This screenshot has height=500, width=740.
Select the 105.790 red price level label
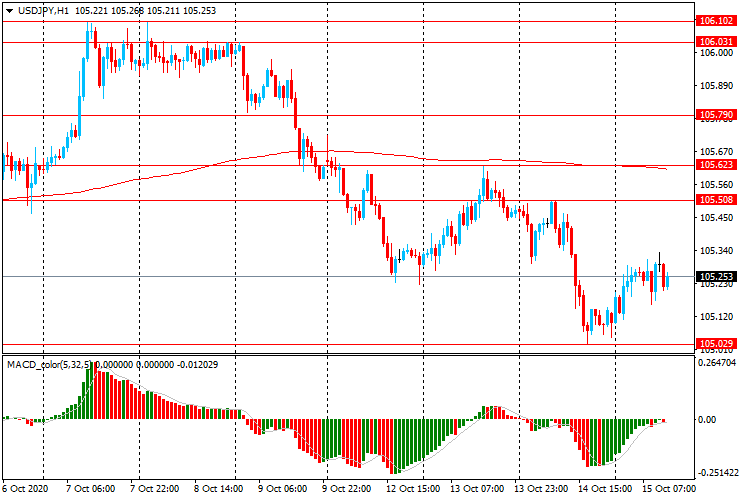716,115
